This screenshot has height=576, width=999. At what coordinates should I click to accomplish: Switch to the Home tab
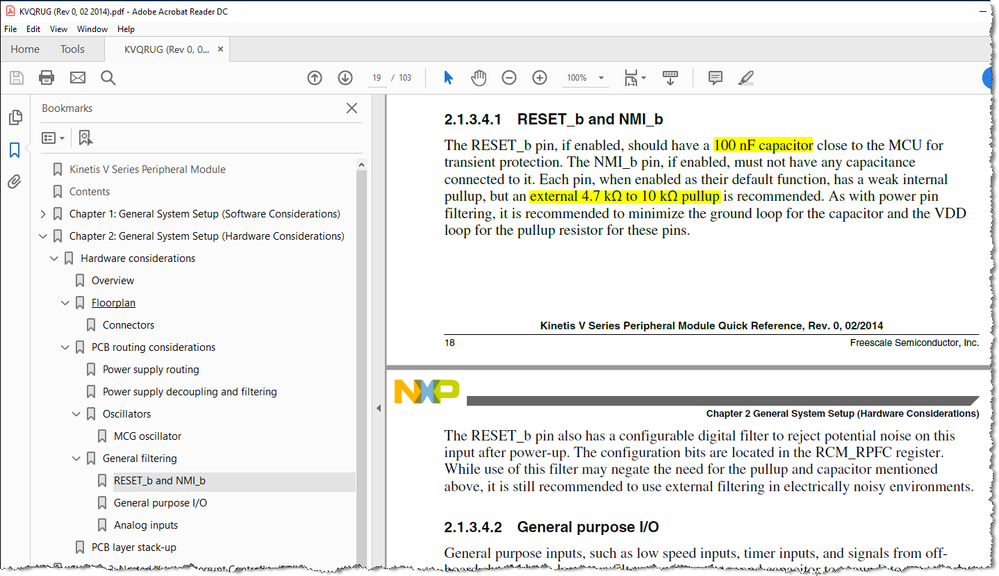[x=25, y=49]
